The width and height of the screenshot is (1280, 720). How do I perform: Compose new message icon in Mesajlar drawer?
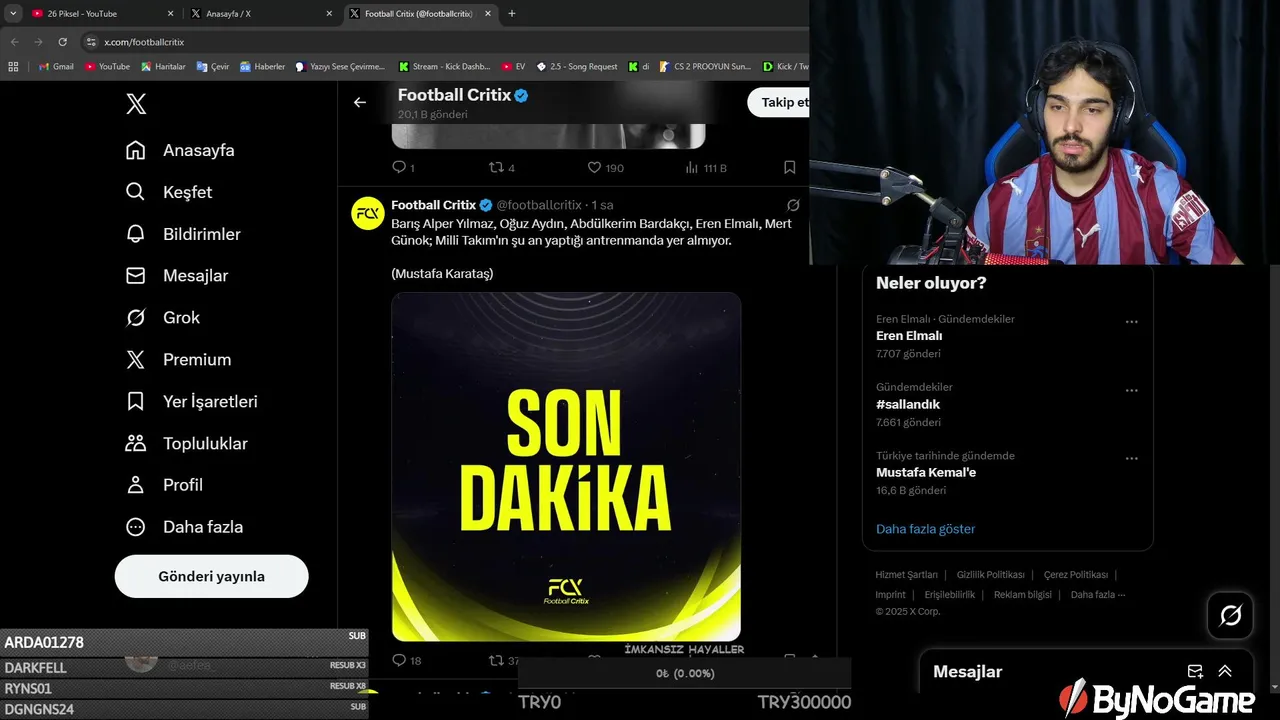1194,671
